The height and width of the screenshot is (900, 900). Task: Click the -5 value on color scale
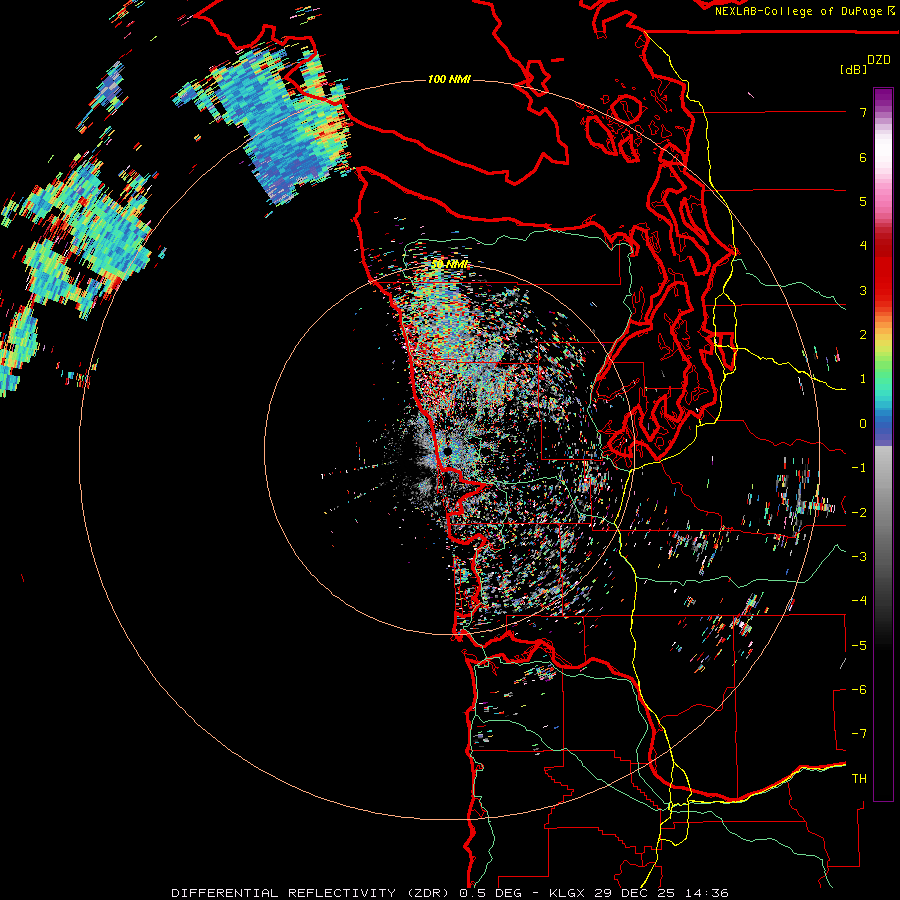[x=859, y=646]
